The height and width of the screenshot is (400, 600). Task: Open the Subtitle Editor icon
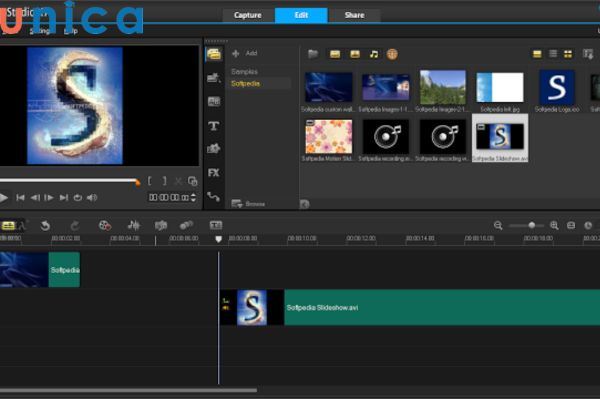pos(216,225)
